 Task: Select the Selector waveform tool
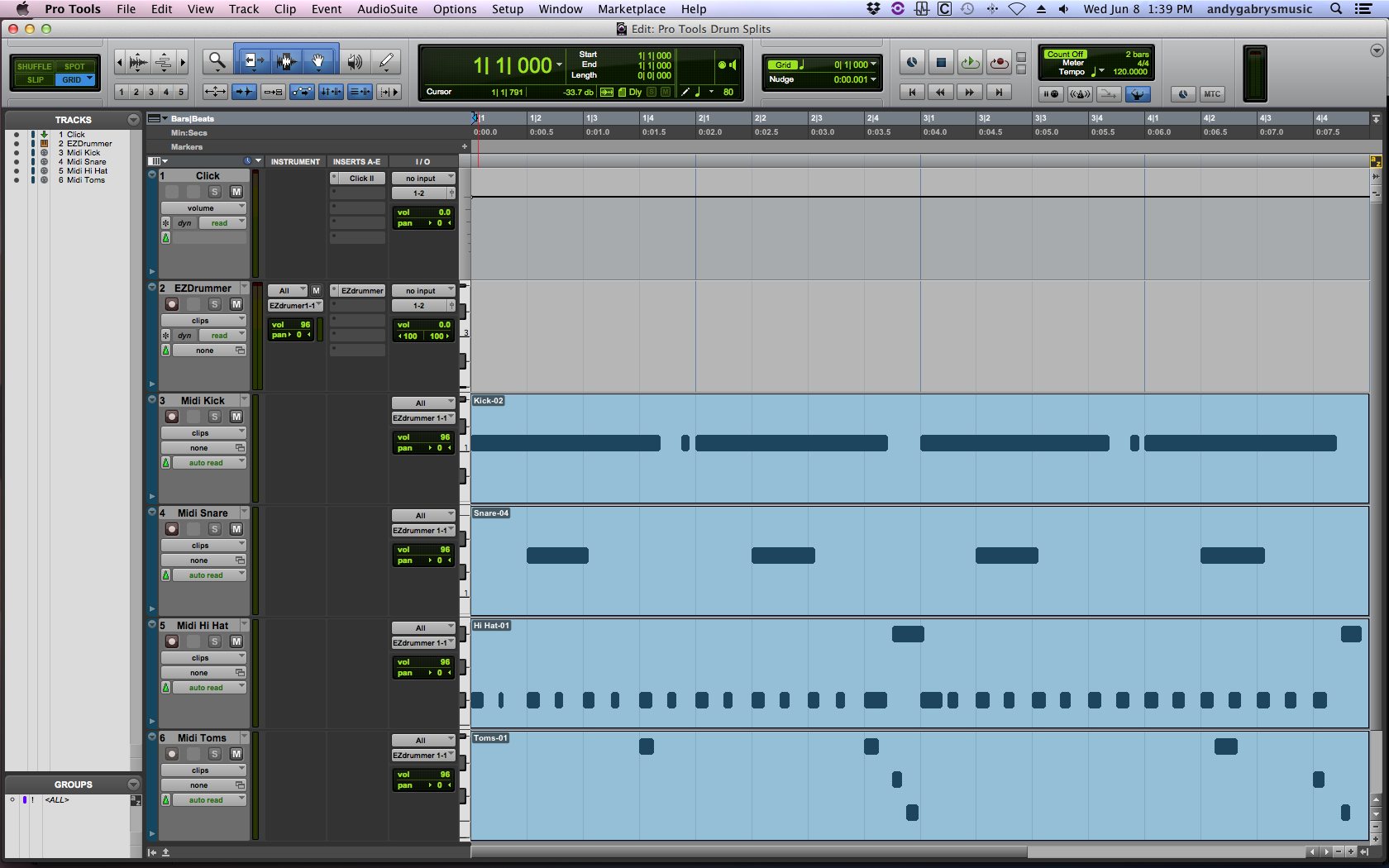click(x=286, y=61)
